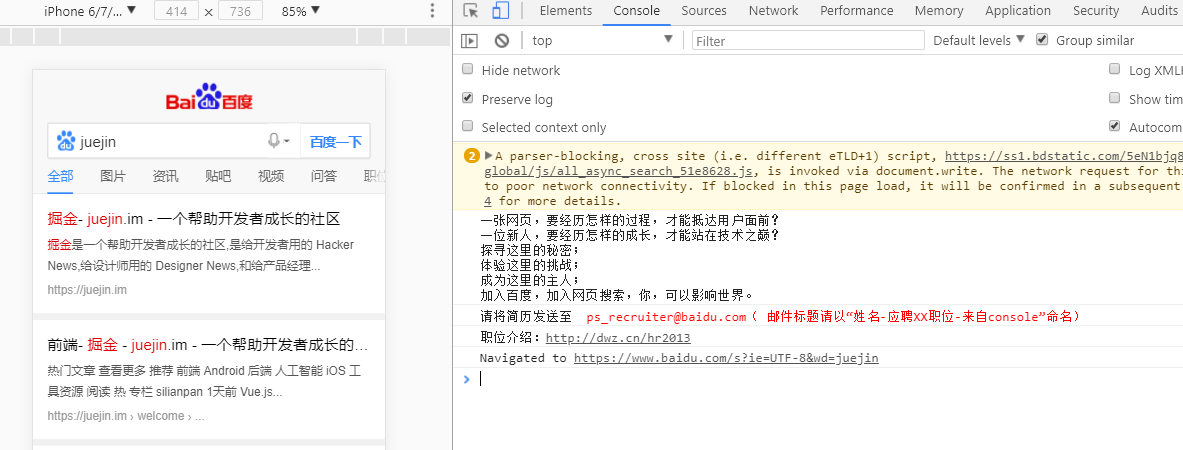Click the device width field 414
1183x450 pixels.
coord(176,11)
